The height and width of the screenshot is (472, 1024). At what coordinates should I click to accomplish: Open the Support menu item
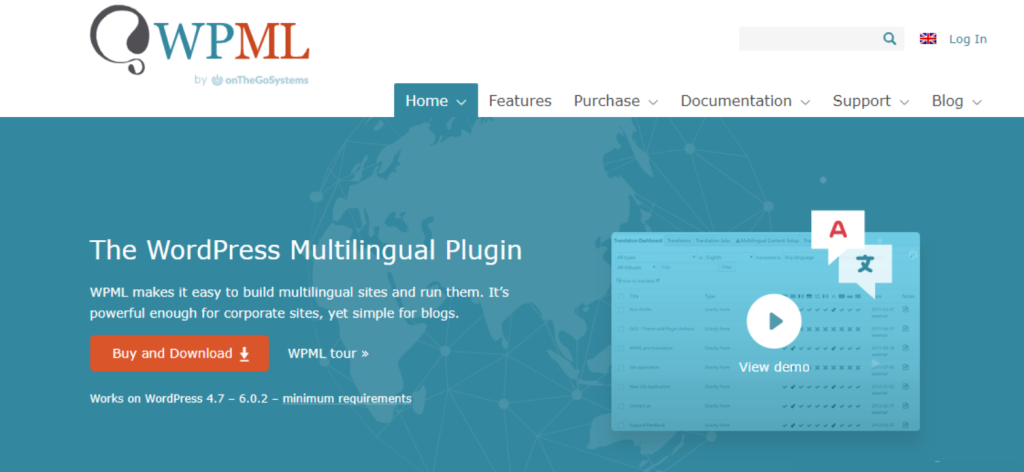coord(861,101)
